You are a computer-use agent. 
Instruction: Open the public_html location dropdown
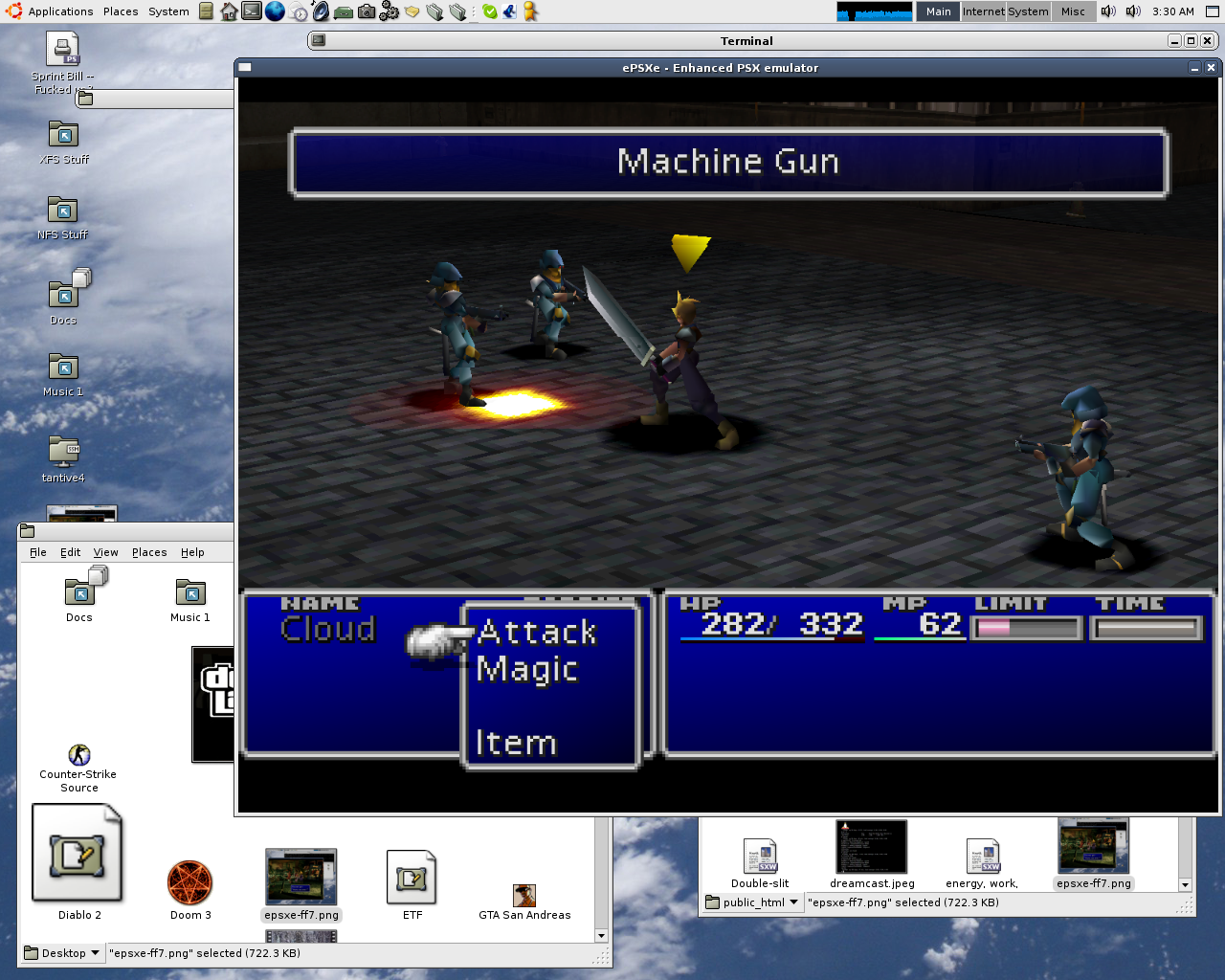click(x=752, y=902)
